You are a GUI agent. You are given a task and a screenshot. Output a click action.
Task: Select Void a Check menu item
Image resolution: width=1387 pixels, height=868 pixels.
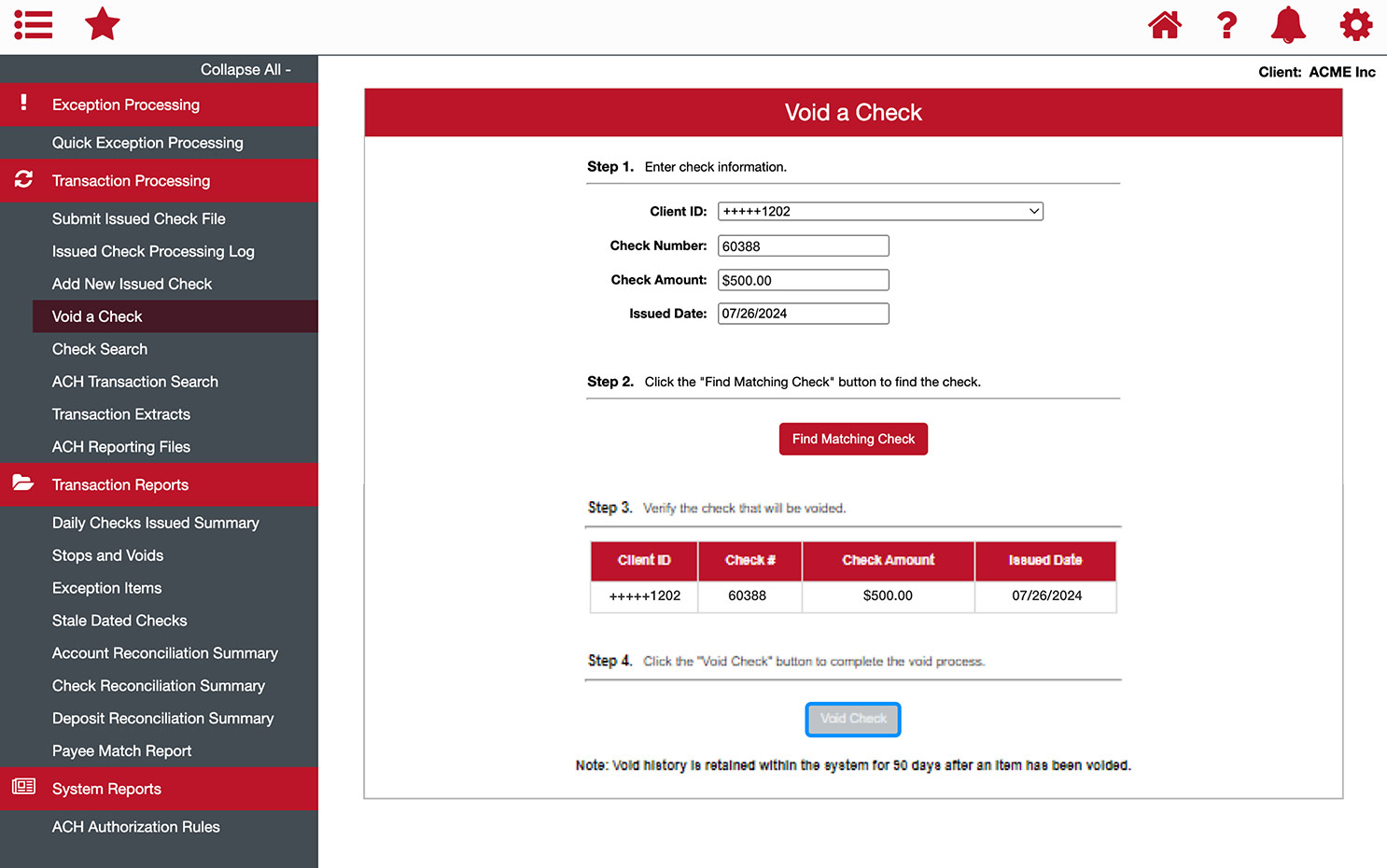pos(175,316)
